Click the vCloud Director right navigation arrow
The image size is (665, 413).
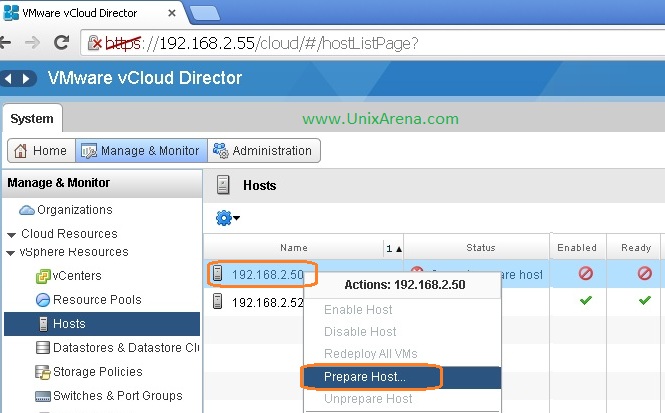click(x=26, y=78)
